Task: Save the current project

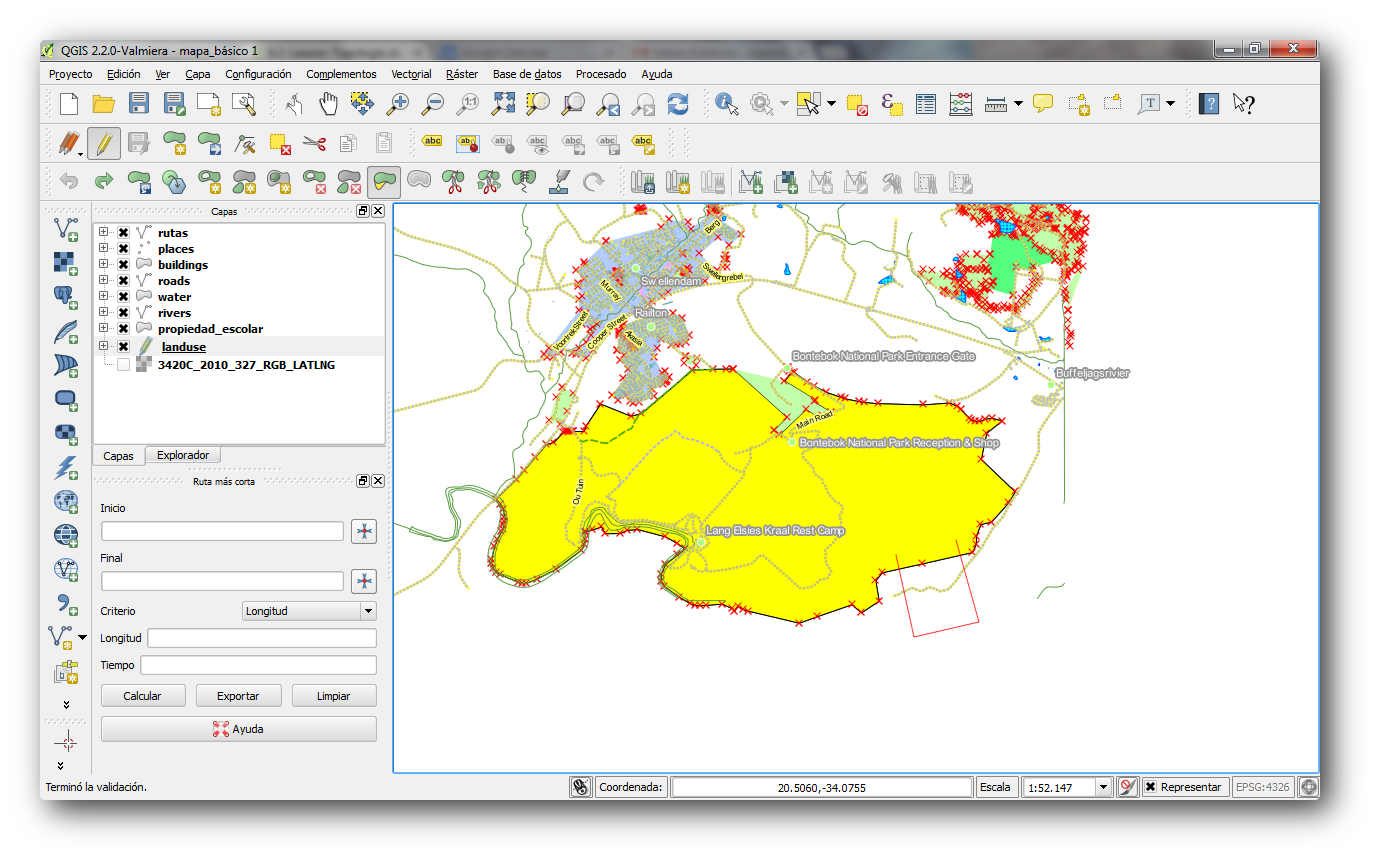Action: 139,103
